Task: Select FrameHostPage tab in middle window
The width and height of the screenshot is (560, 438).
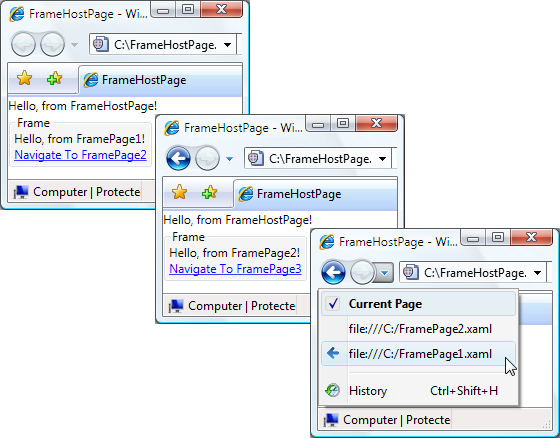Action: tap(315, 194)
